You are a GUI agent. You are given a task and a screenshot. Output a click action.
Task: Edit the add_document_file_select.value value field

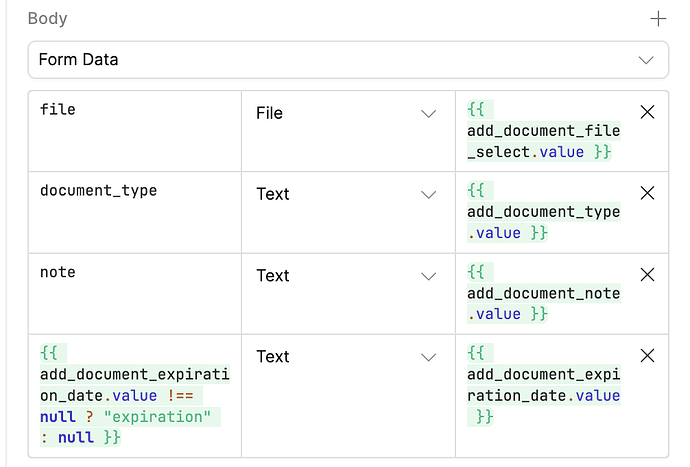[x=544, y=131]
